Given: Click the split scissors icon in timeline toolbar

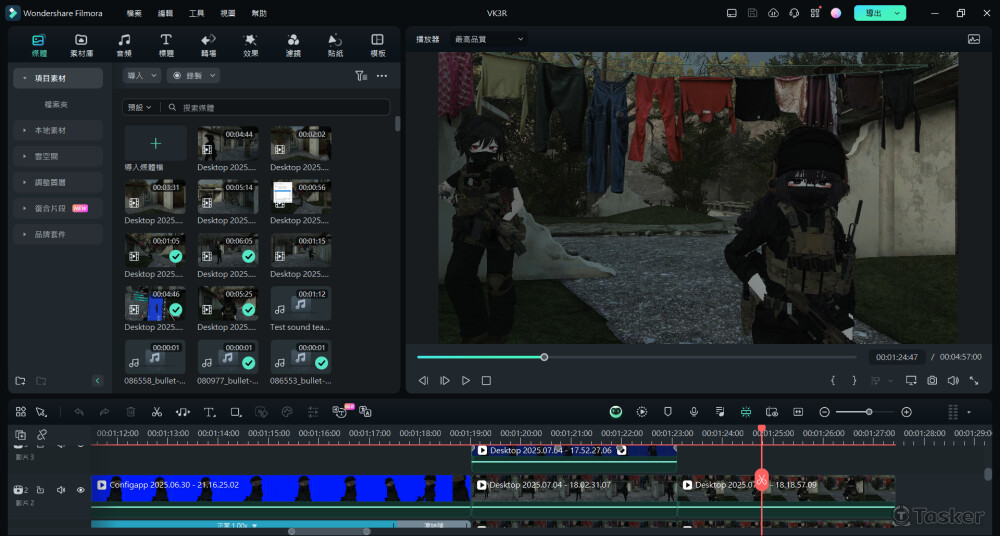Looking at the screenshot, I should [x=157, y=412].
